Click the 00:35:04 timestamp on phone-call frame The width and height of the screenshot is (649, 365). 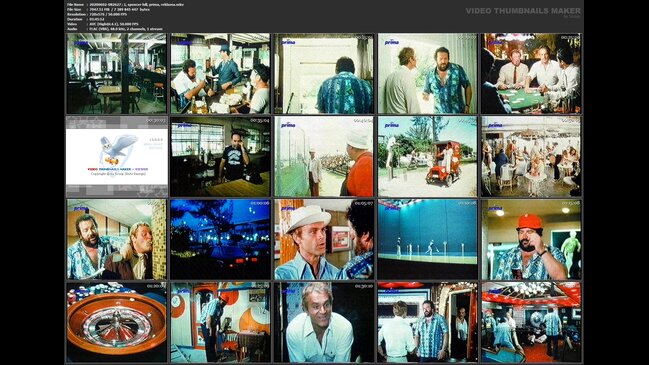260,120
